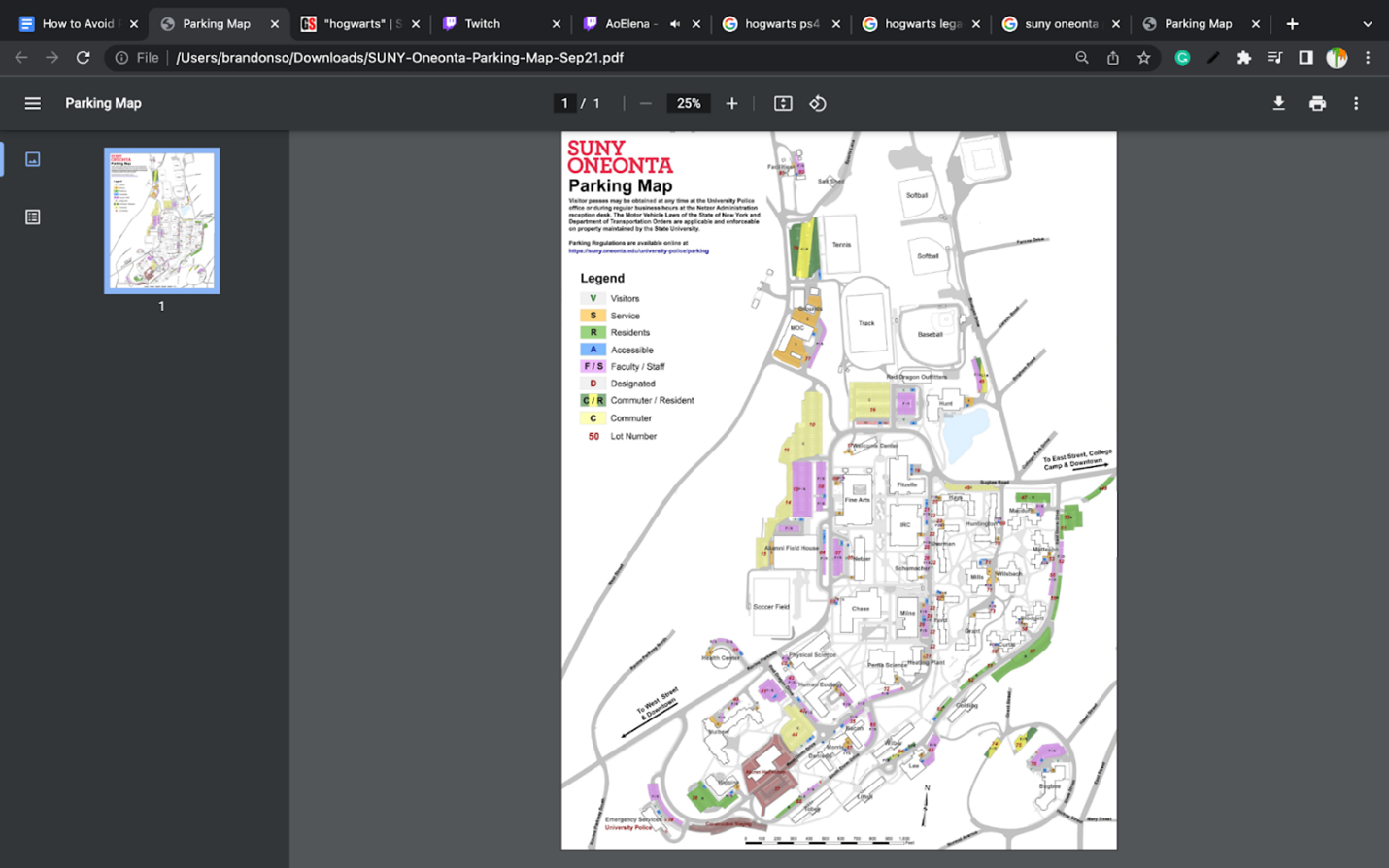Expand the tab search chevron
The image size is (1389, 868).
tap(1368, 23)
